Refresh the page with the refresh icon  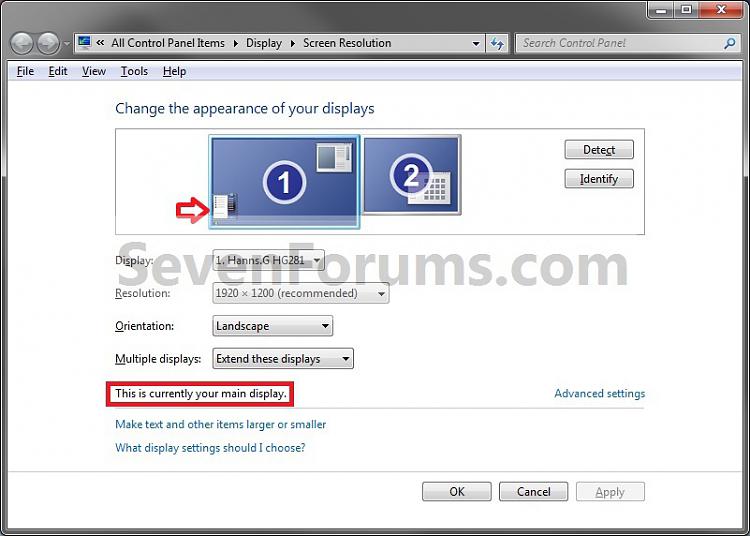pyautogui.click(x=497, y=44)
